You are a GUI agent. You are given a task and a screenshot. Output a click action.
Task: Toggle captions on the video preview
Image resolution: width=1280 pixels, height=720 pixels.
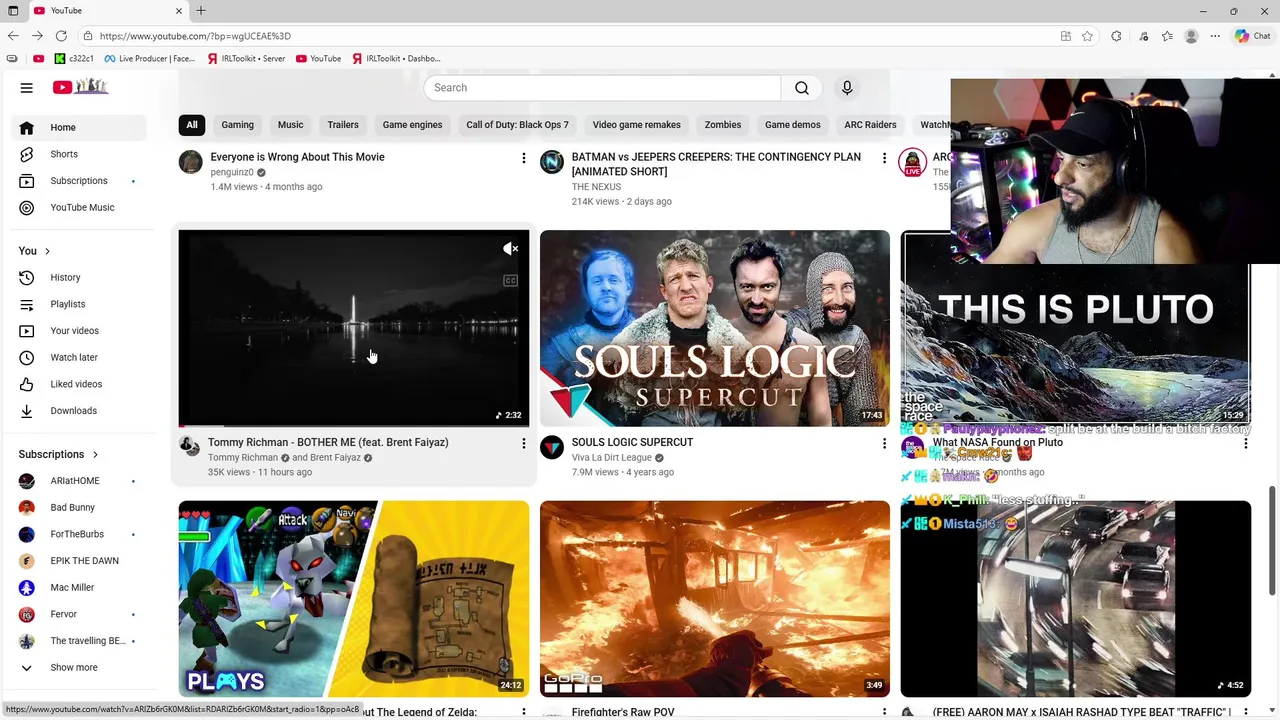click(x=511, y=281)
